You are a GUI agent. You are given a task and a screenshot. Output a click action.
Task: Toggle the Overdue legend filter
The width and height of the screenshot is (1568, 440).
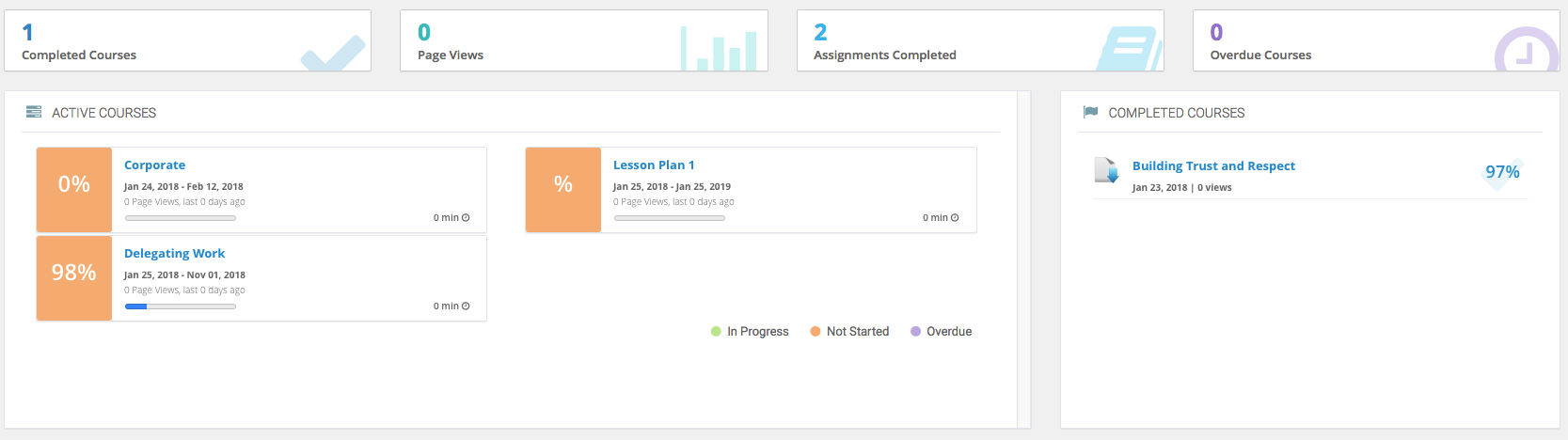click(941, 332)
